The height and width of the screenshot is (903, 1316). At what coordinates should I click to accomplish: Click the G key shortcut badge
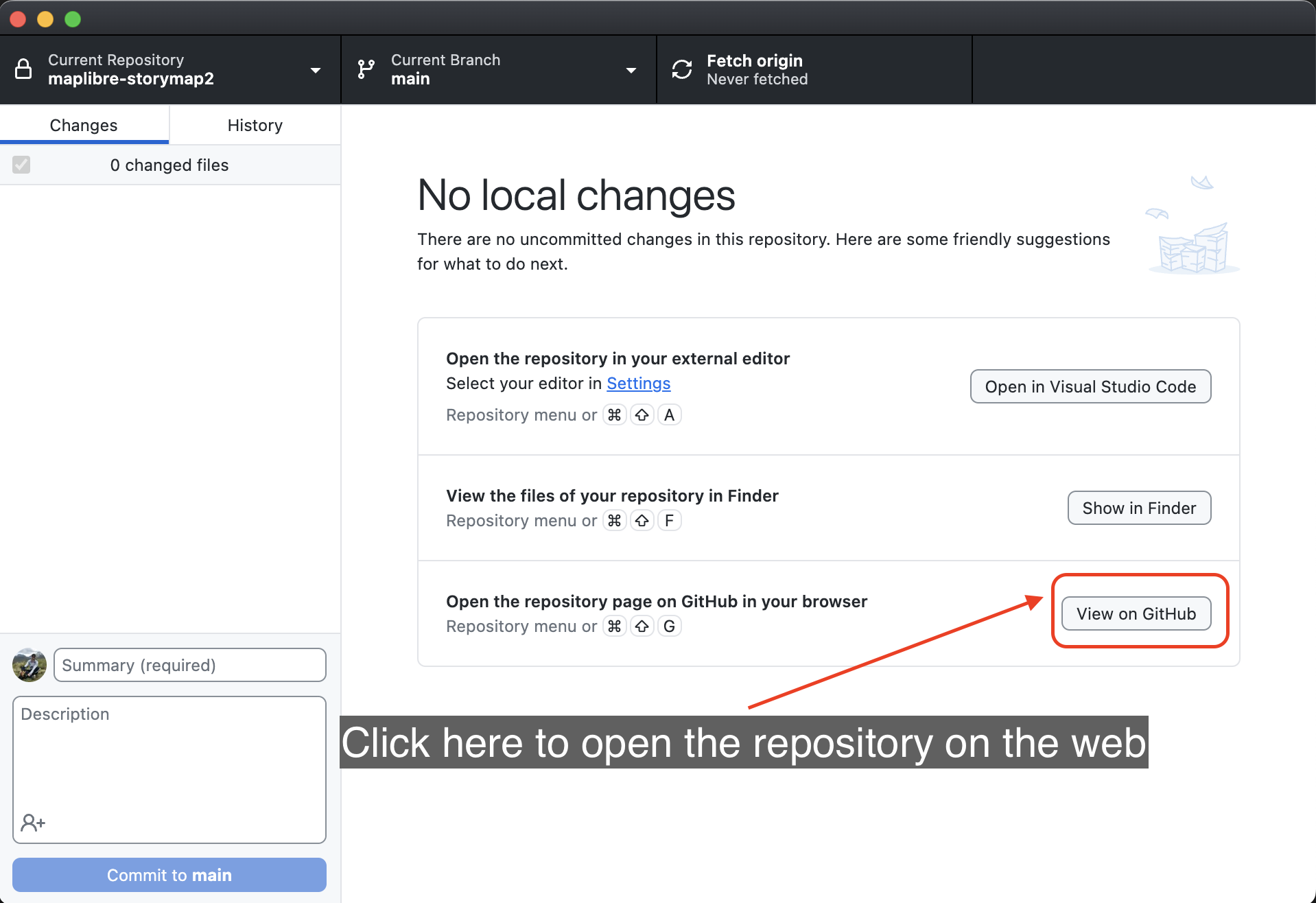click(668, 626)
